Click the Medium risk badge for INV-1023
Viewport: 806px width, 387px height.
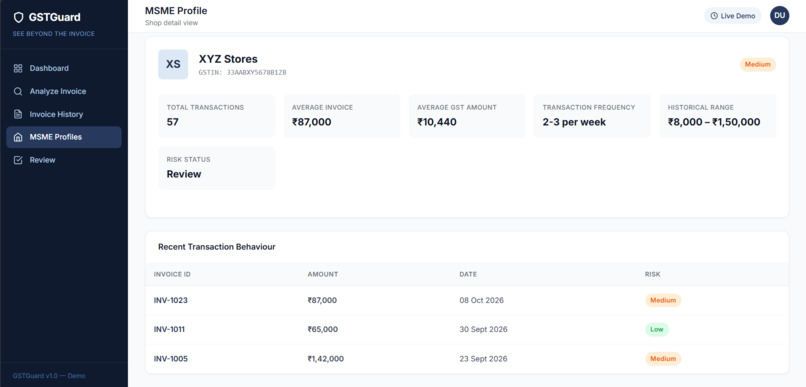click(x=663, y=300)
